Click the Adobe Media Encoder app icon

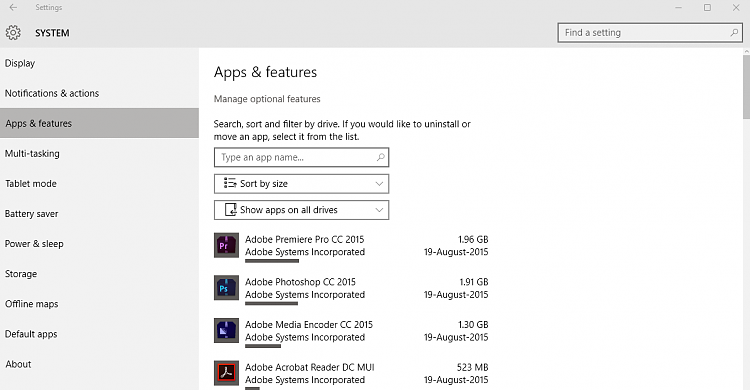point(226,331)
